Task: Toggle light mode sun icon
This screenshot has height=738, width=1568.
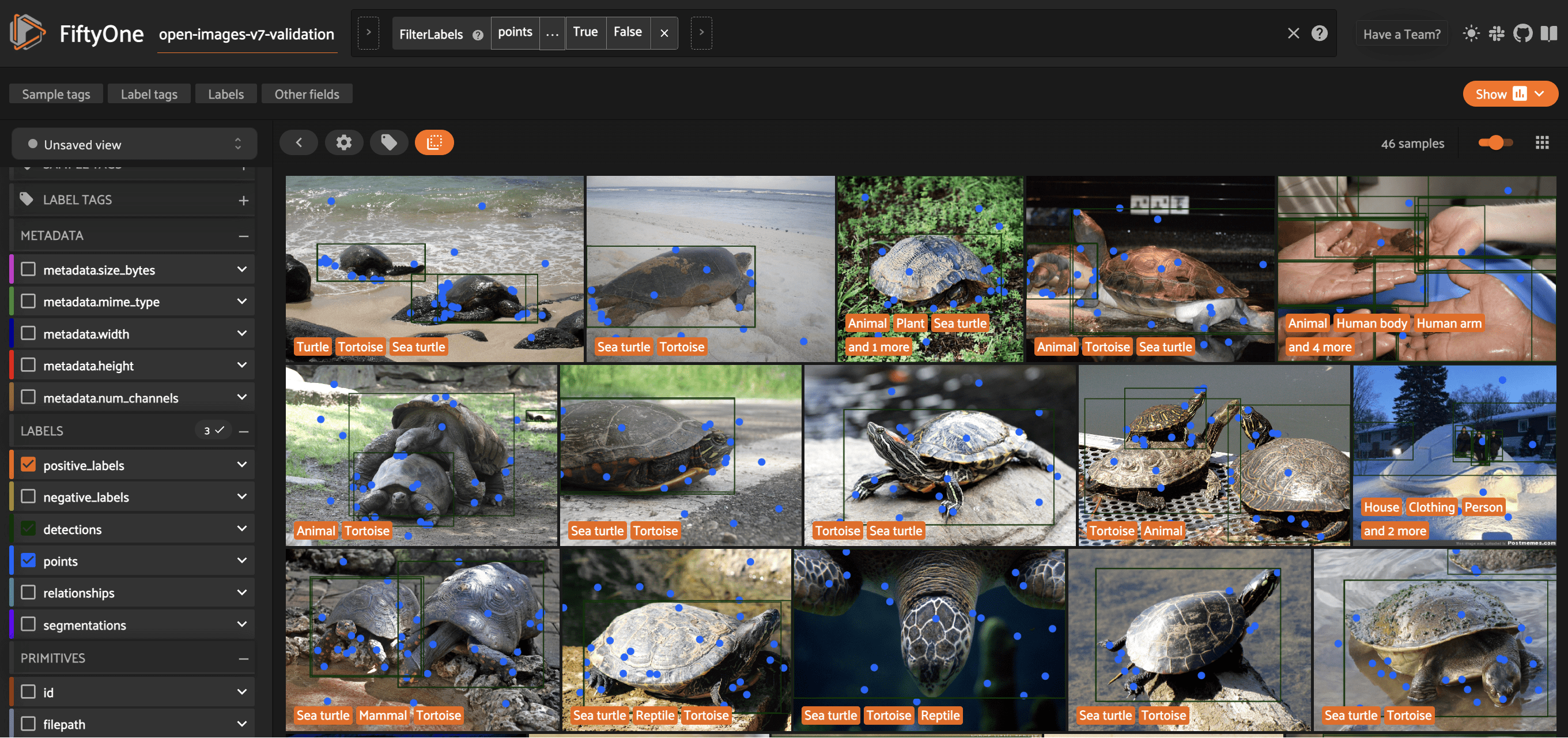Action: (1471, 33)
